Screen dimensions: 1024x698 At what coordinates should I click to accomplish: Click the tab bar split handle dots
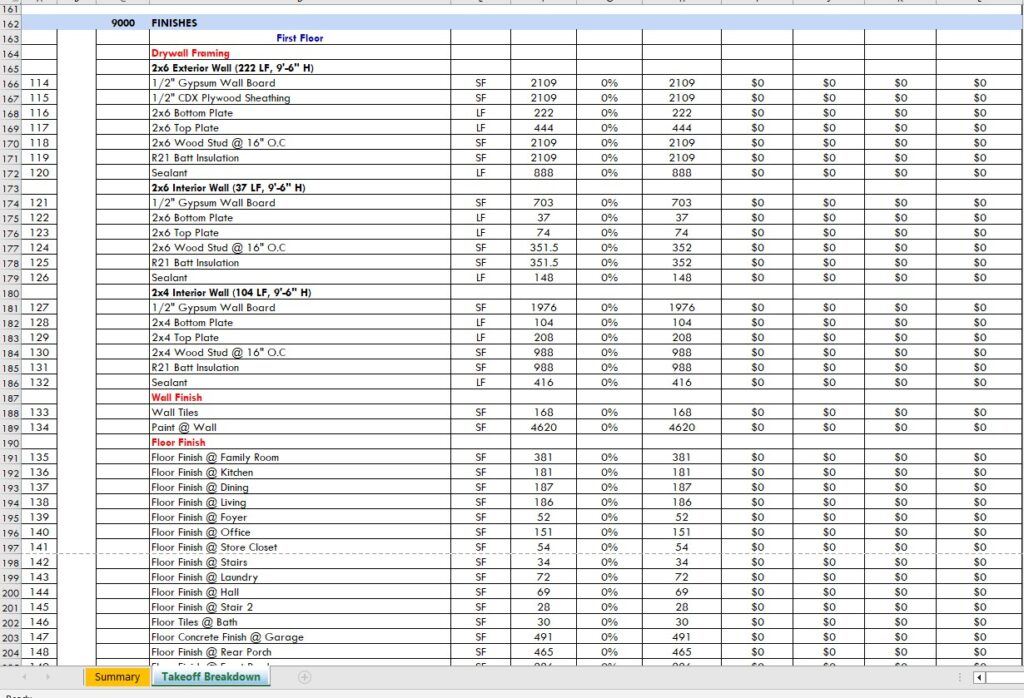point(960,677)
